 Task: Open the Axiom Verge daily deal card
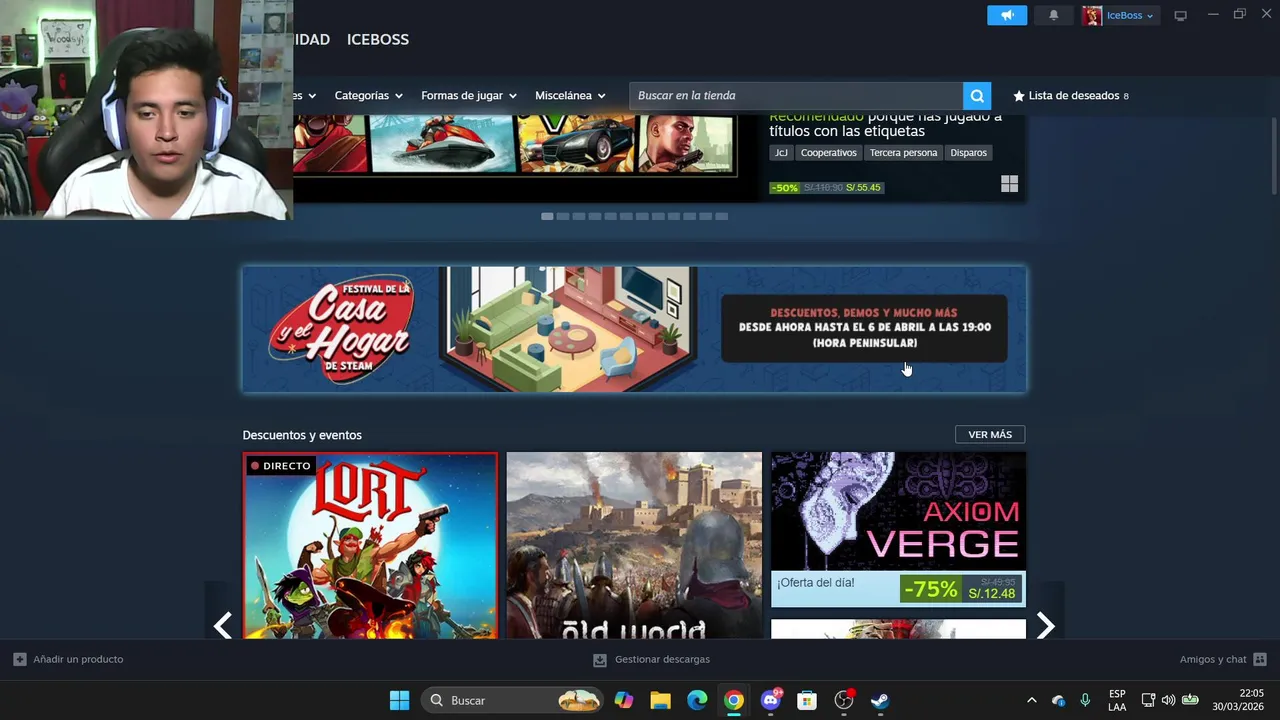pyautogui.click(x=898, y=529)
